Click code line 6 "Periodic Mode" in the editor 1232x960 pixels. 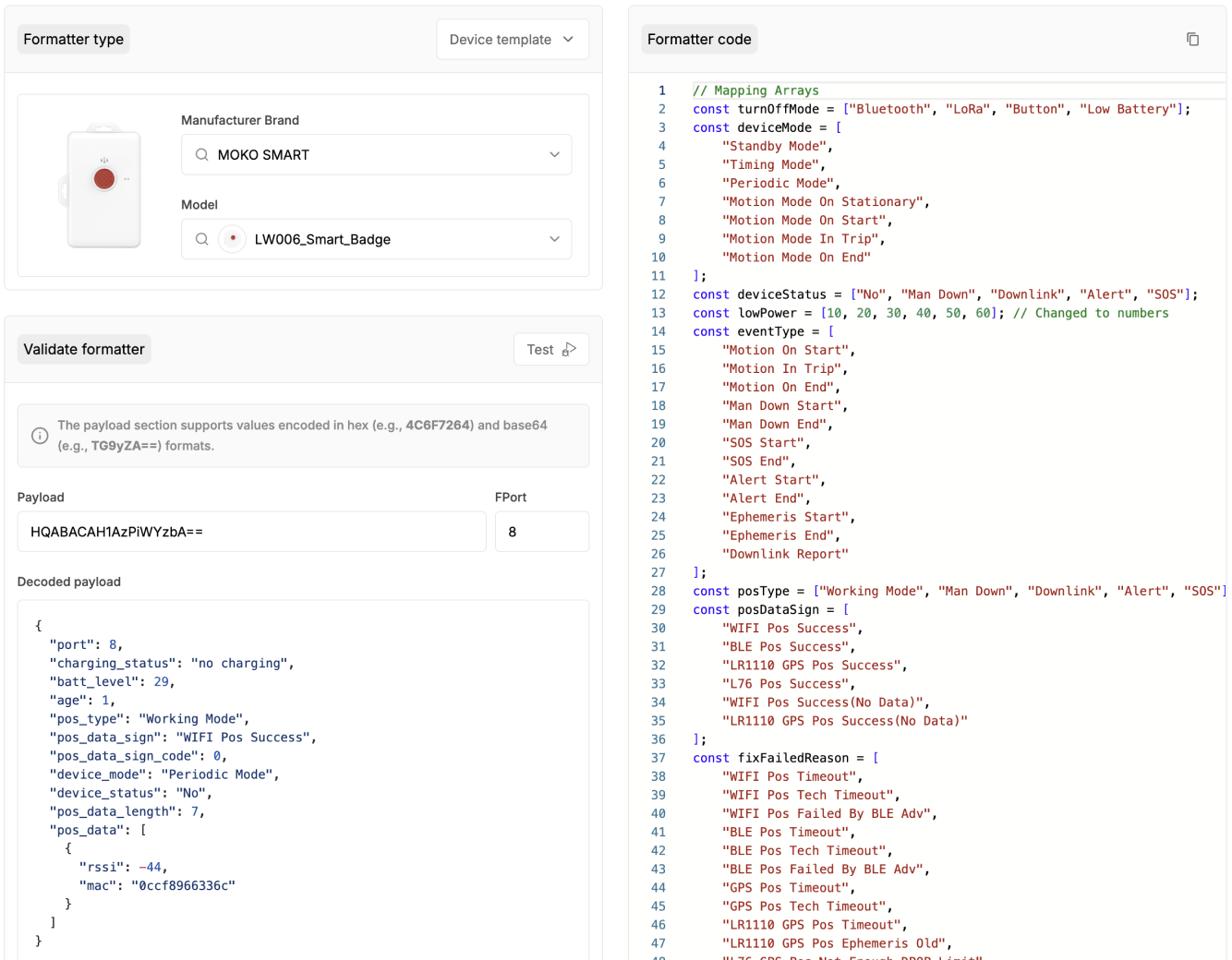781,183
